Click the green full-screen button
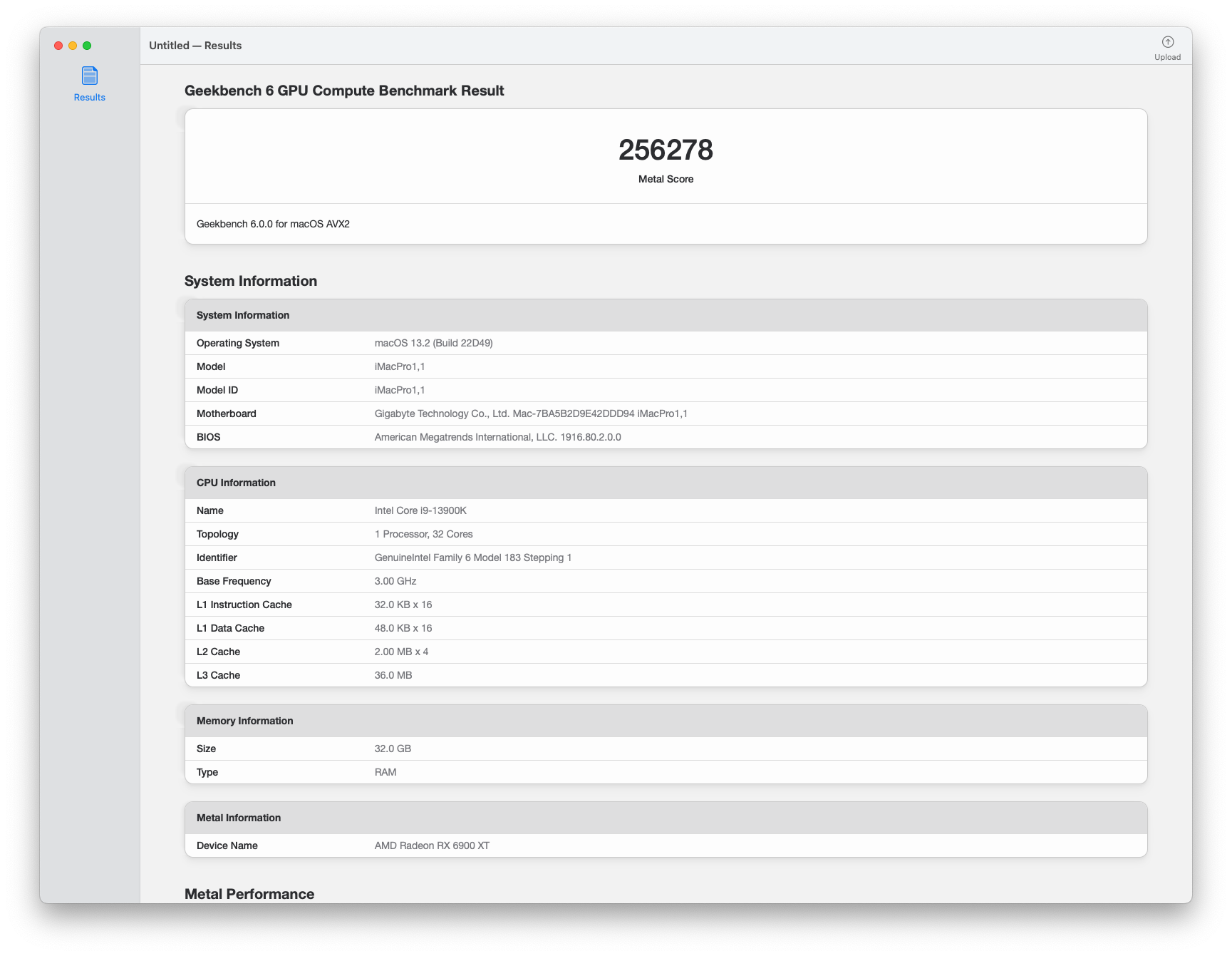 tap(87, 46)
